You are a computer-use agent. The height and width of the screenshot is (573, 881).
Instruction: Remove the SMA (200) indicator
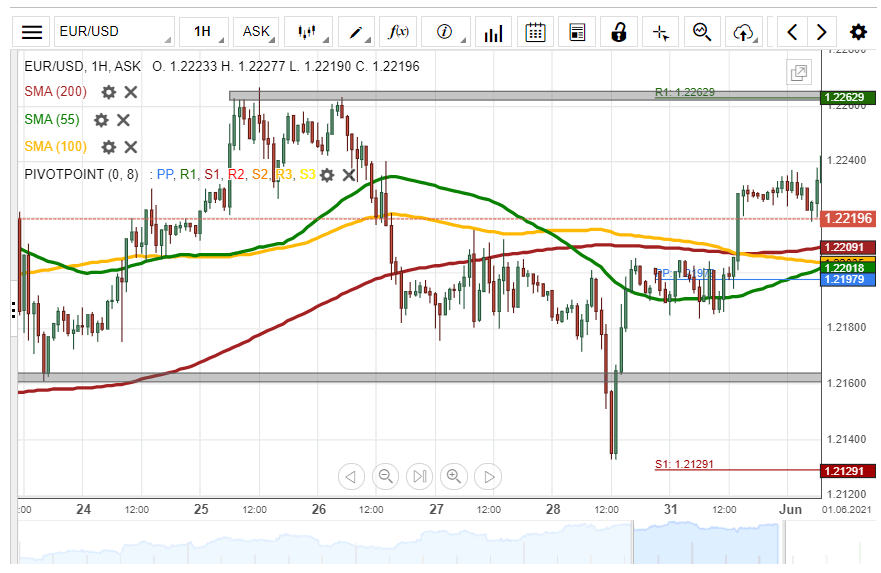point(131,92)
